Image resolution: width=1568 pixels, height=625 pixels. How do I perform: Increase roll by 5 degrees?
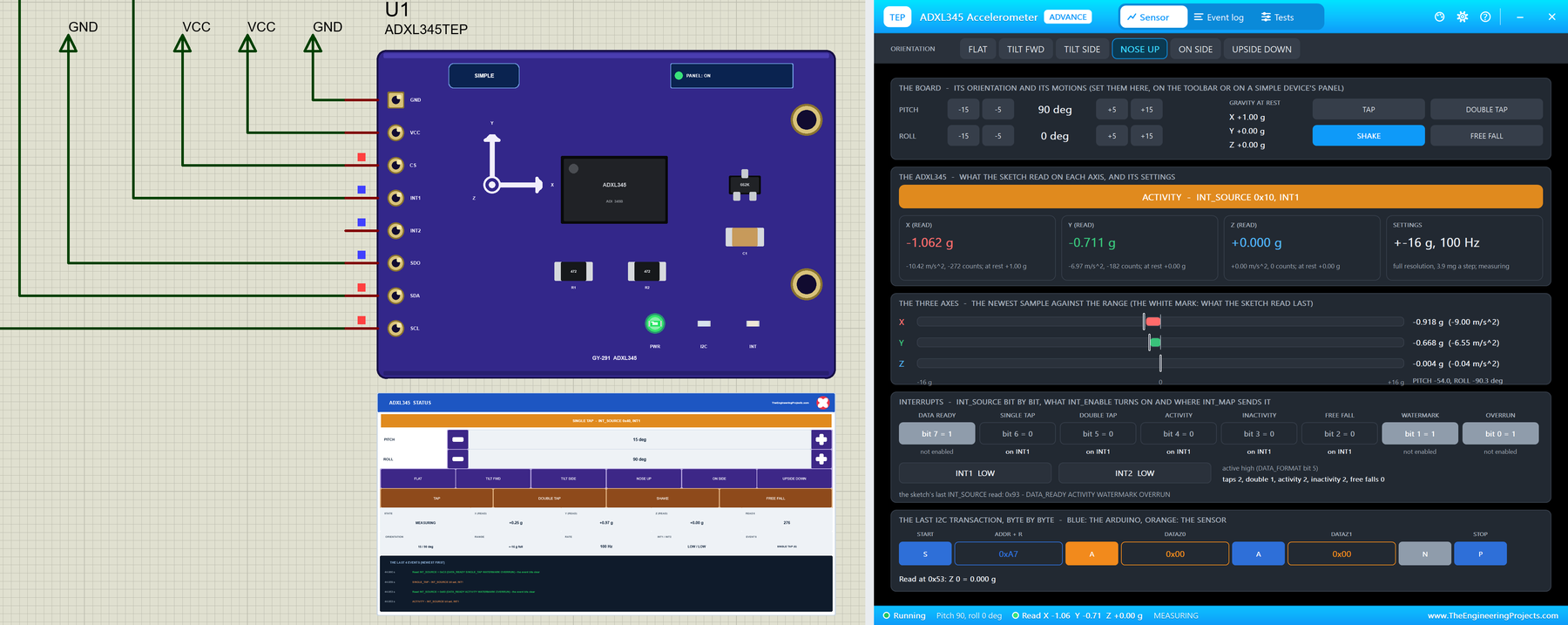[x=1112, y=136]
